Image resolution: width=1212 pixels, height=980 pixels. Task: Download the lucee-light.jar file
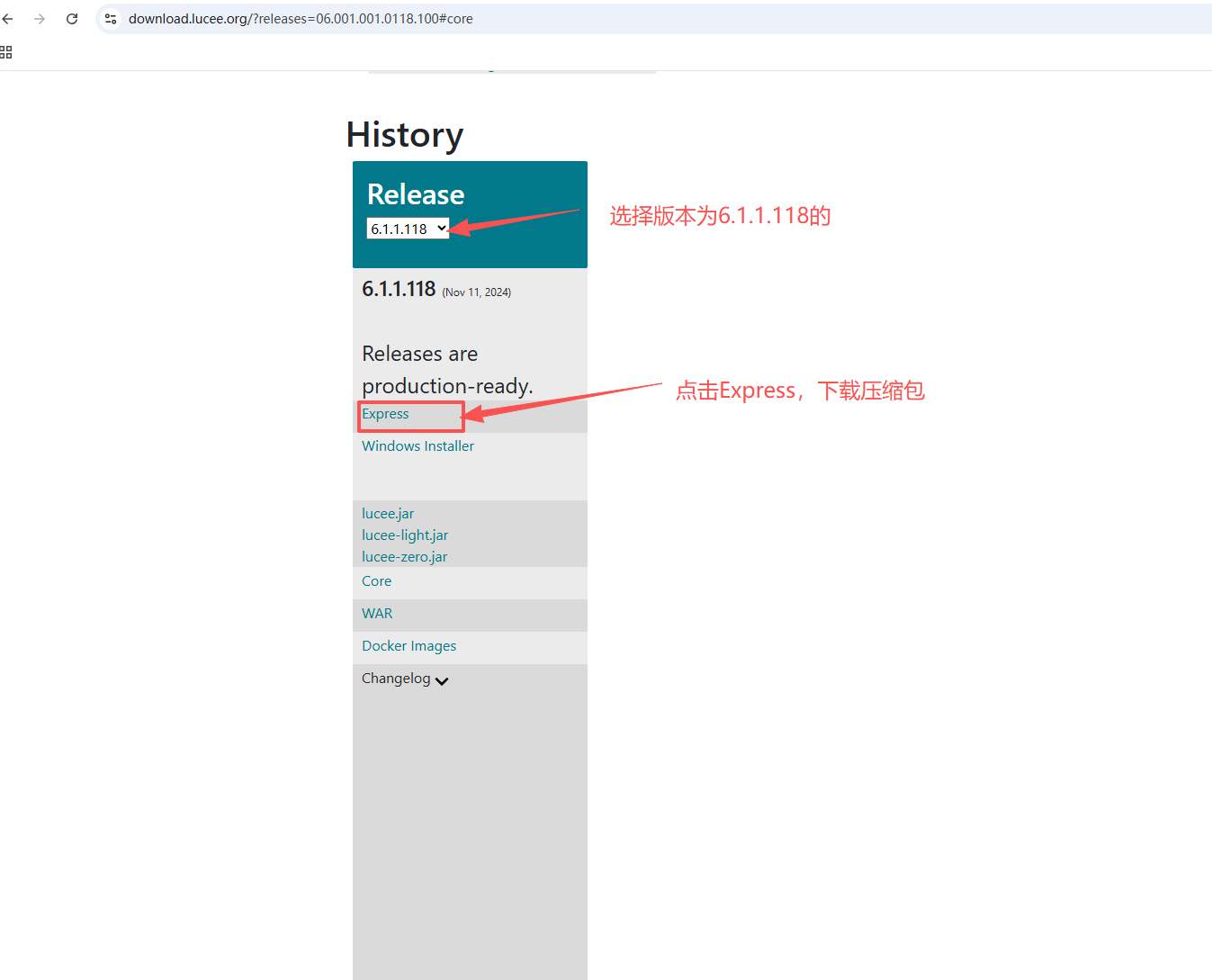click(405, 535)
